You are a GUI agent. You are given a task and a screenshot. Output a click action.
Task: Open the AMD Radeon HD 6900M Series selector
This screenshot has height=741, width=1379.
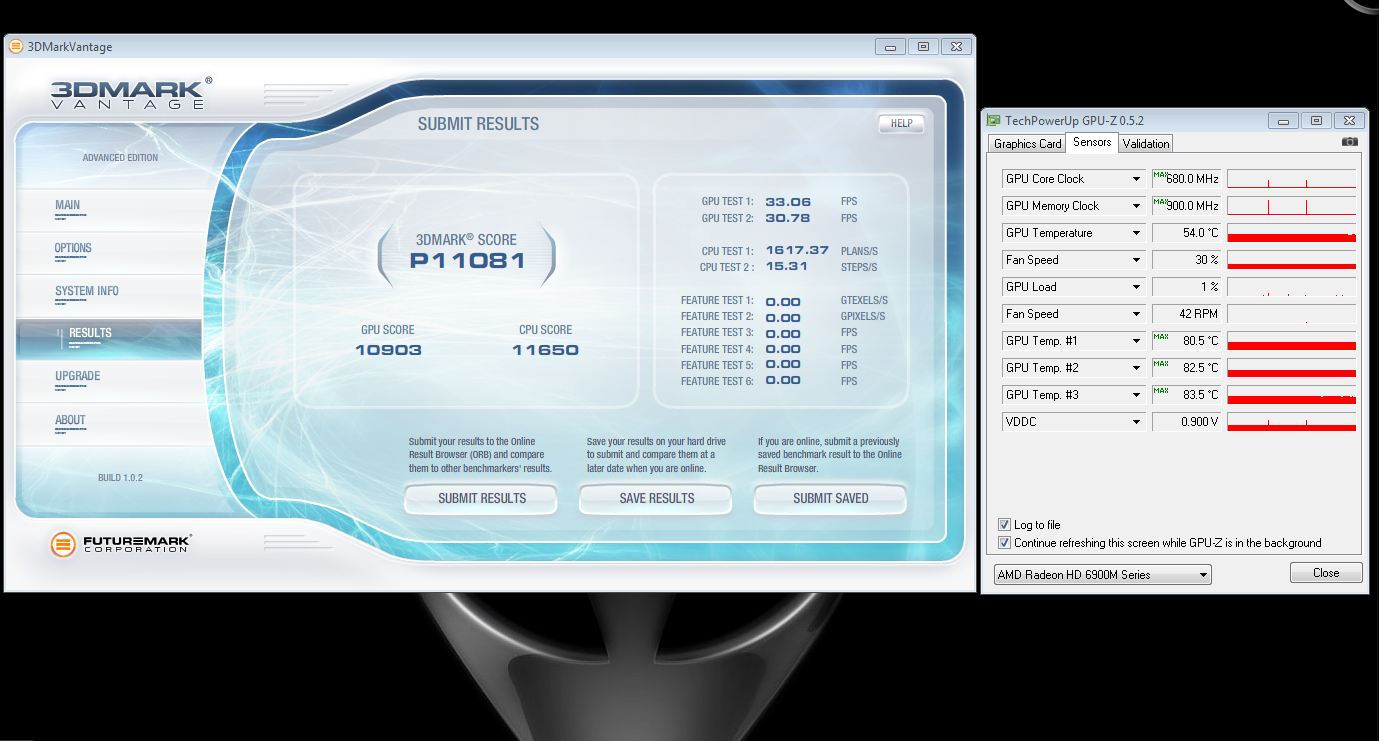(x=1102, y=575)
